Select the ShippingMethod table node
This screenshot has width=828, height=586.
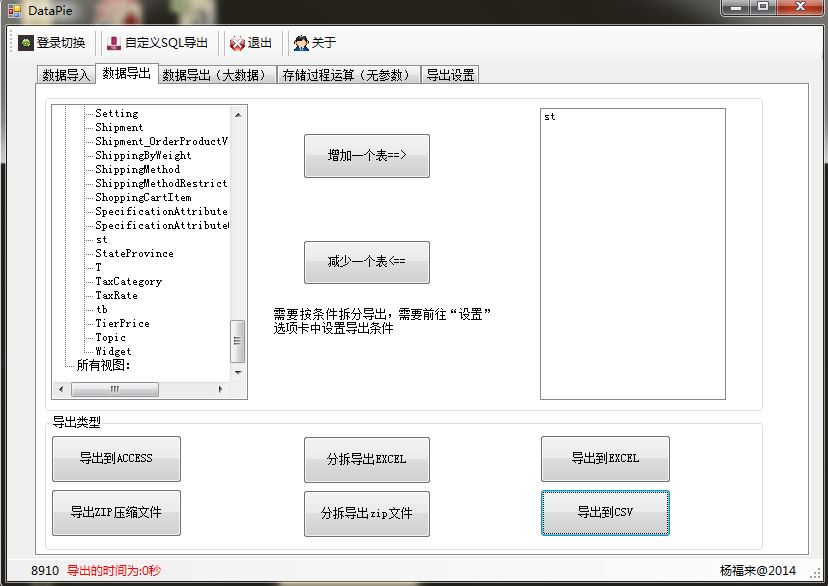coord(137,169)
